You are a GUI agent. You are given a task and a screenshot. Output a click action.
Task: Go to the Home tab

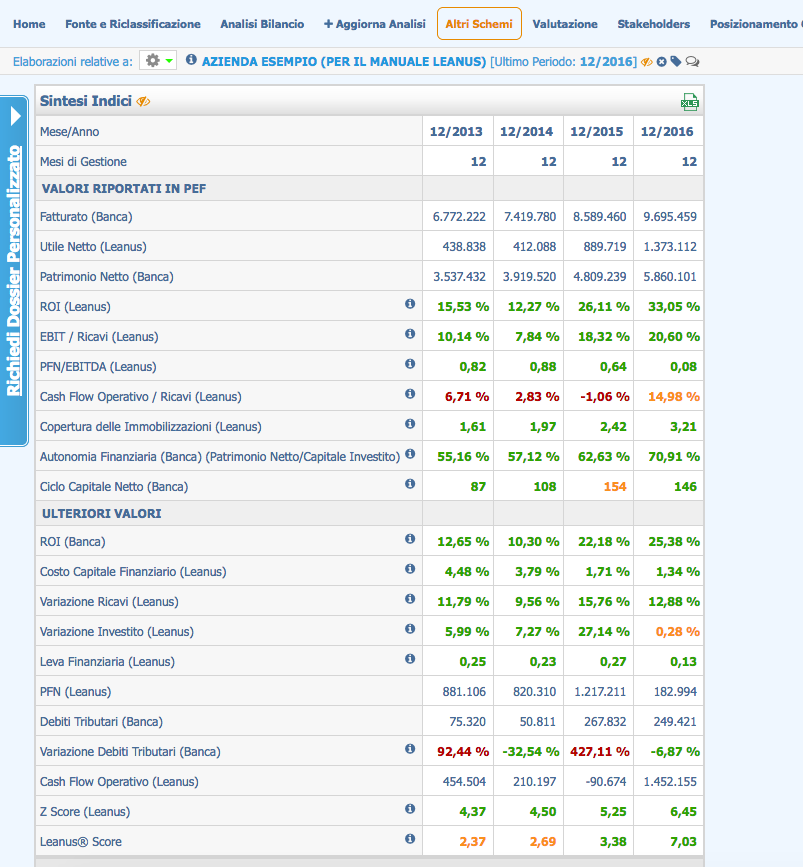29,24
